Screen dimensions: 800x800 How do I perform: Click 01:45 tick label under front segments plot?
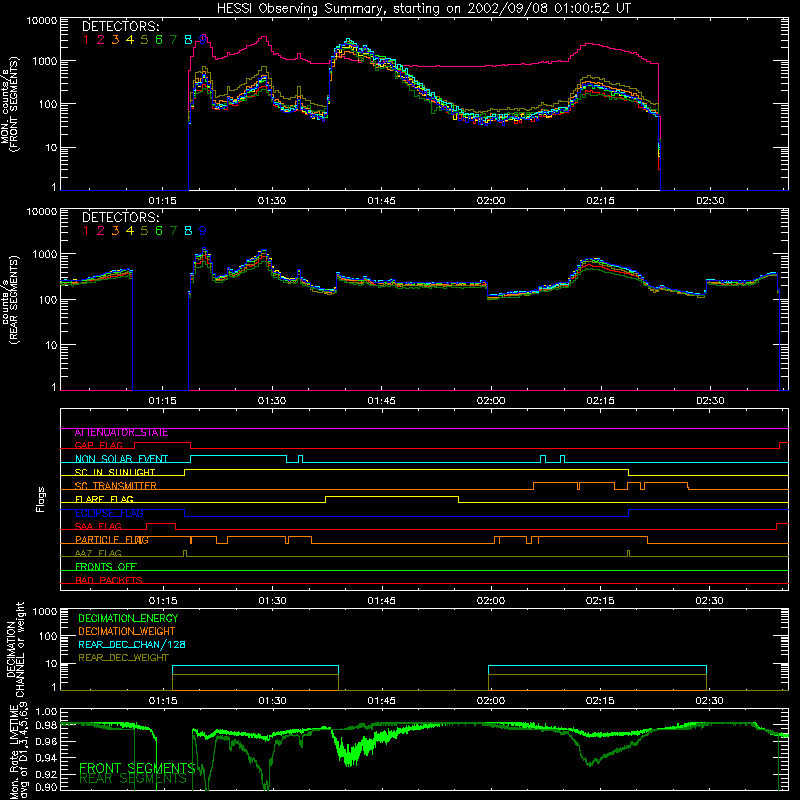[381, 201]
